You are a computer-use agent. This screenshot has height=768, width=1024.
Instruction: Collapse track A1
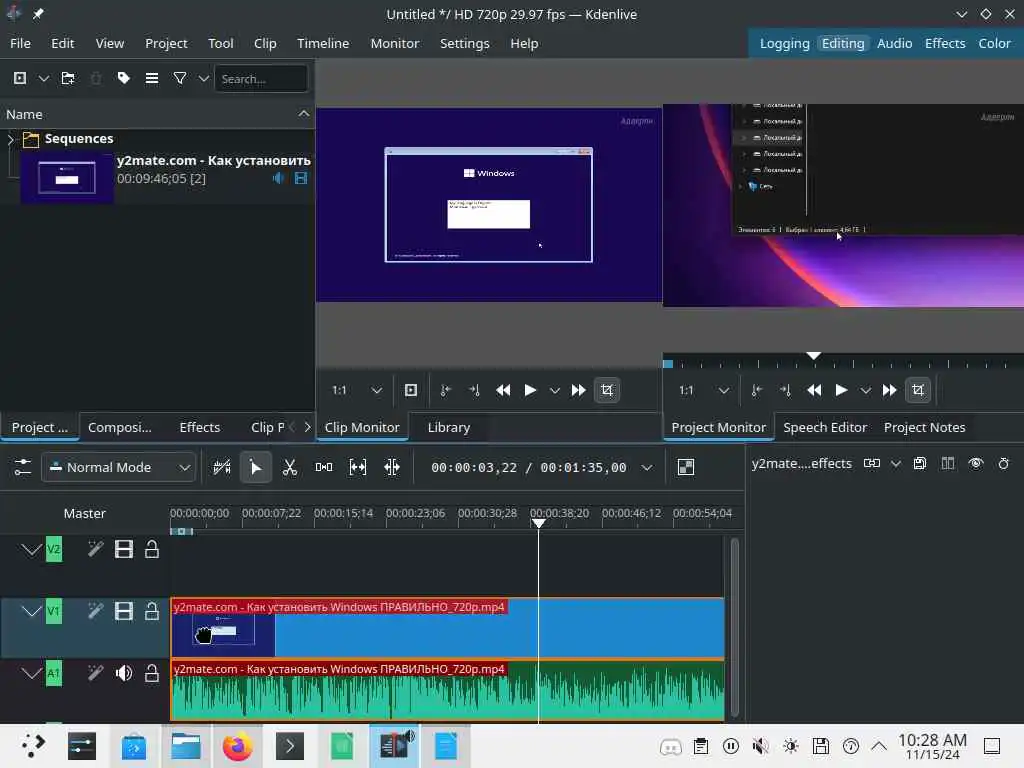(x=31, y=673)
